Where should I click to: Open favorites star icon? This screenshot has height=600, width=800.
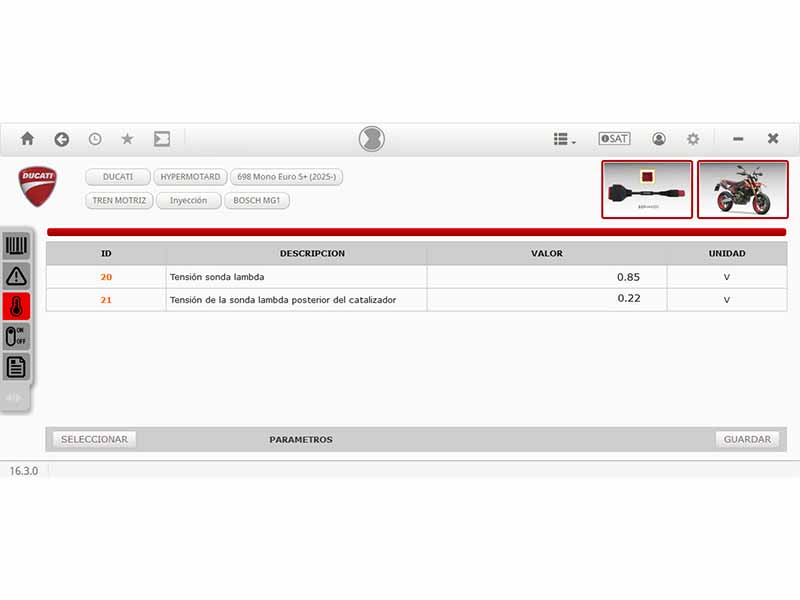[128, 139]
